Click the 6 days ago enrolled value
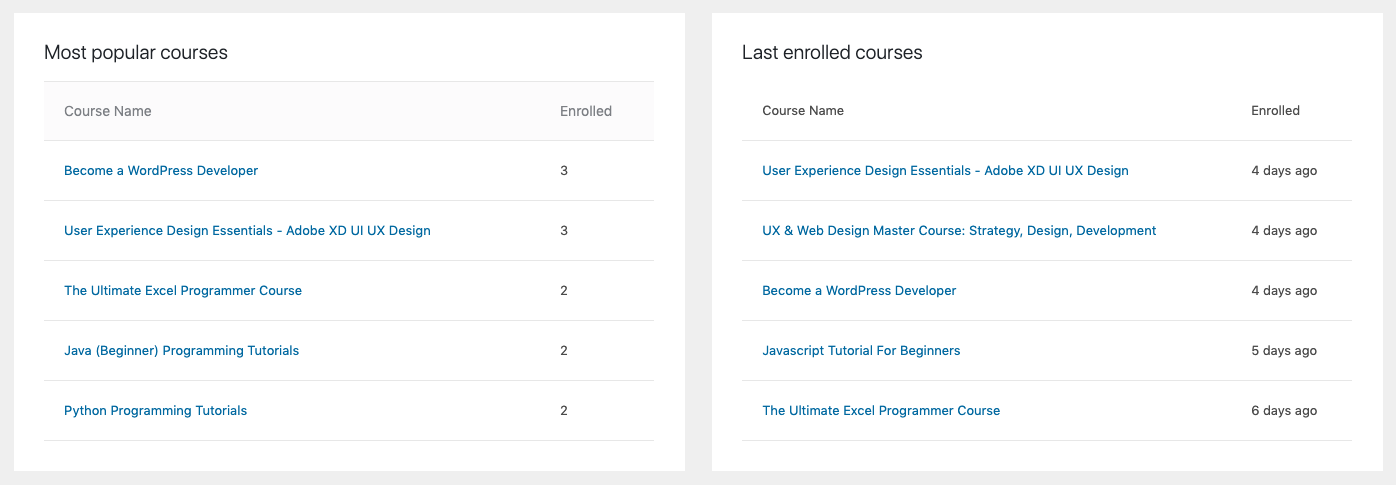 (1284, 411)
